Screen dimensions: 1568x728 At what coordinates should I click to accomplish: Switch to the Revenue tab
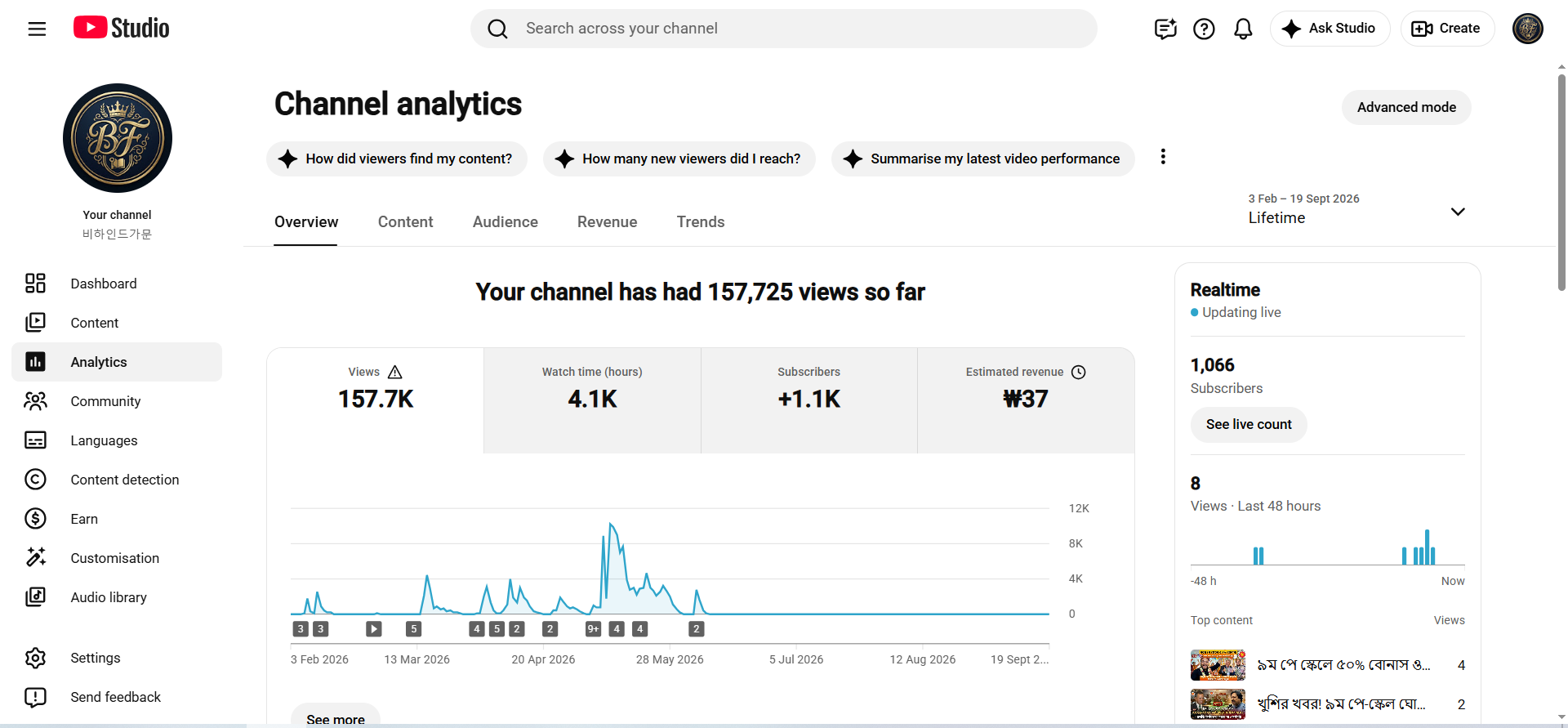[x=607, y=222]
